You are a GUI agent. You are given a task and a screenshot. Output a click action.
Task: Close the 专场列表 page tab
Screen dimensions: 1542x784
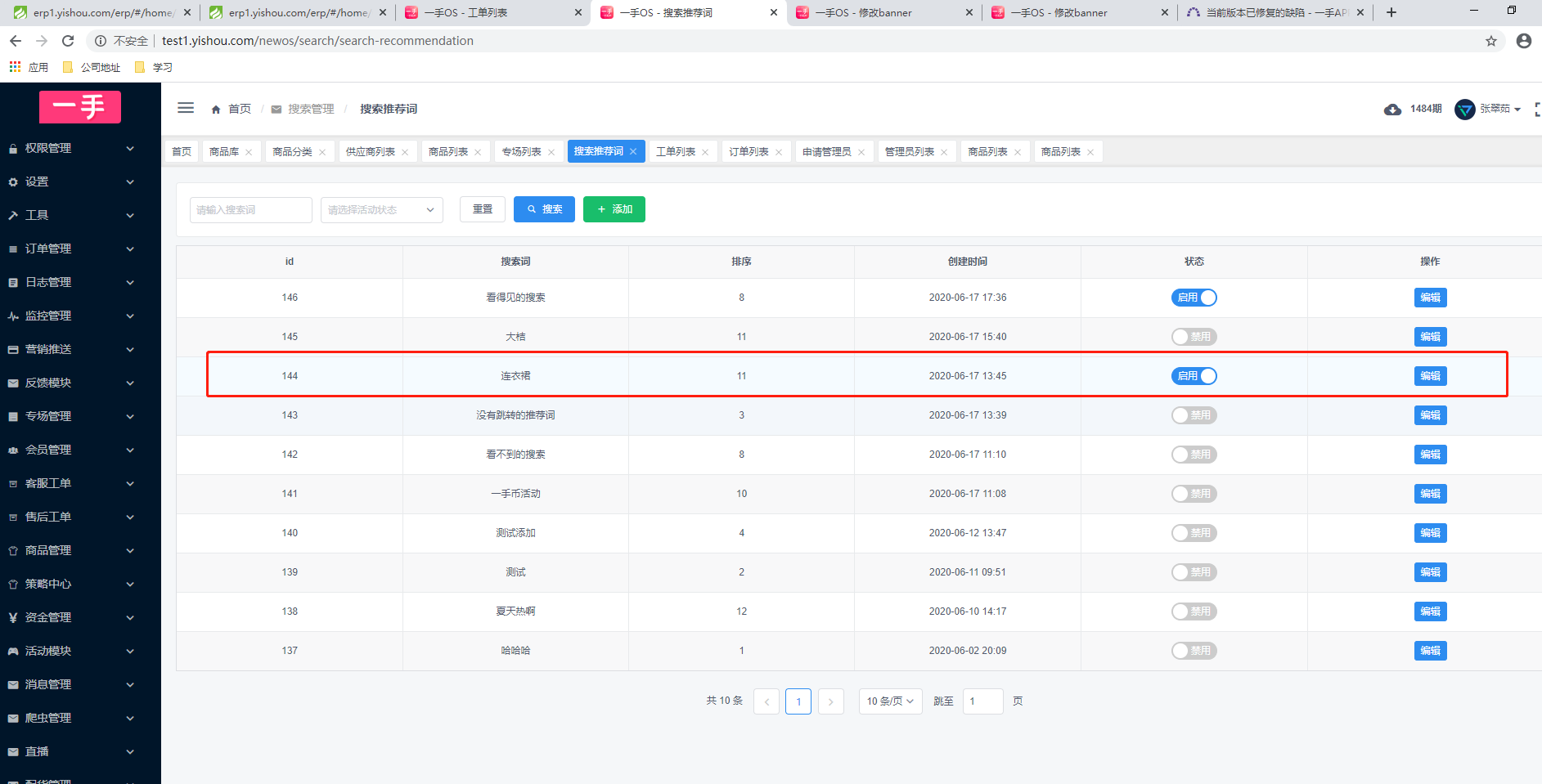pos(551,152)
